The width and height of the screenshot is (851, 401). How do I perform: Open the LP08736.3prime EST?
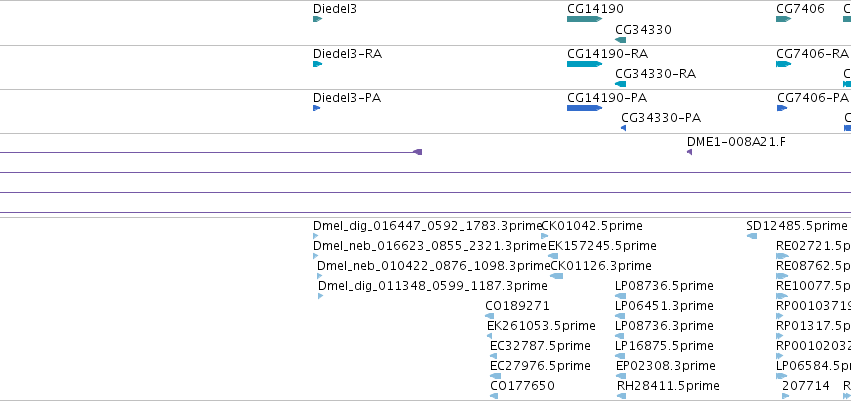point(664,326)
